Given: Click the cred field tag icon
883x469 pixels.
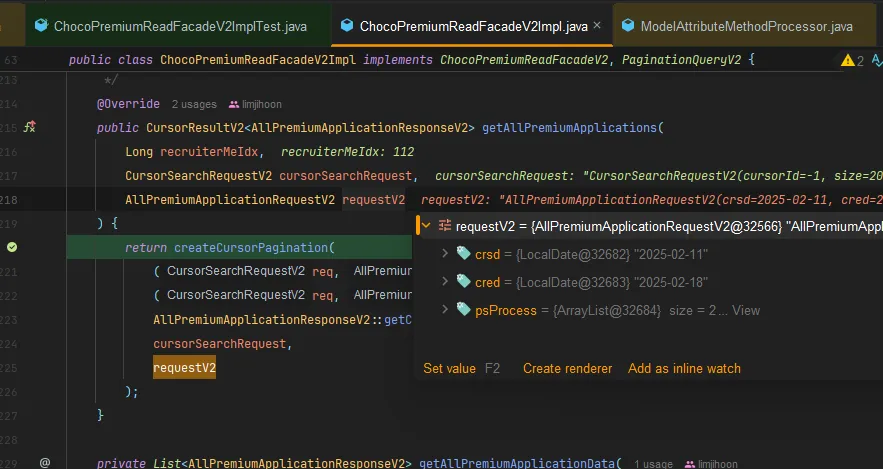Looking at the screenshot, I should 463,282.
